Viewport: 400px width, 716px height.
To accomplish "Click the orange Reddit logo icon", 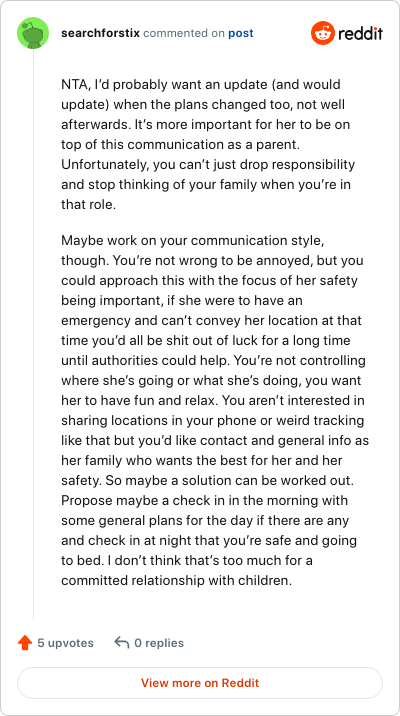I will [x=323, y=33].
